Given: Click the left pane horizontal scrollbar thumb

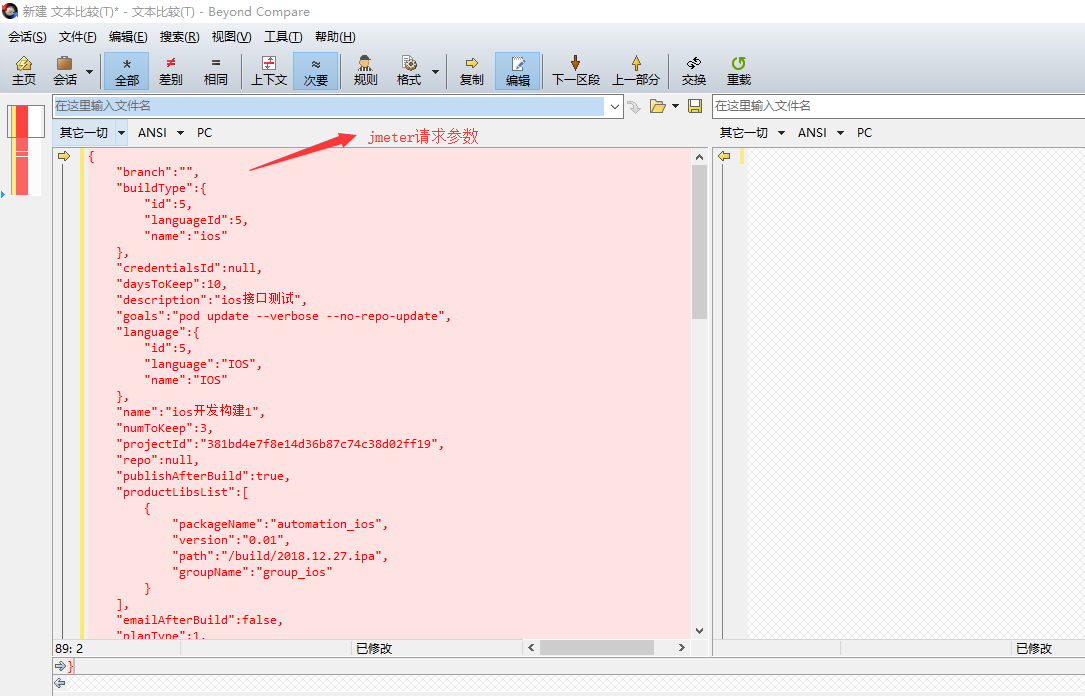Looking at the screenshot, I should pos(597,648).
